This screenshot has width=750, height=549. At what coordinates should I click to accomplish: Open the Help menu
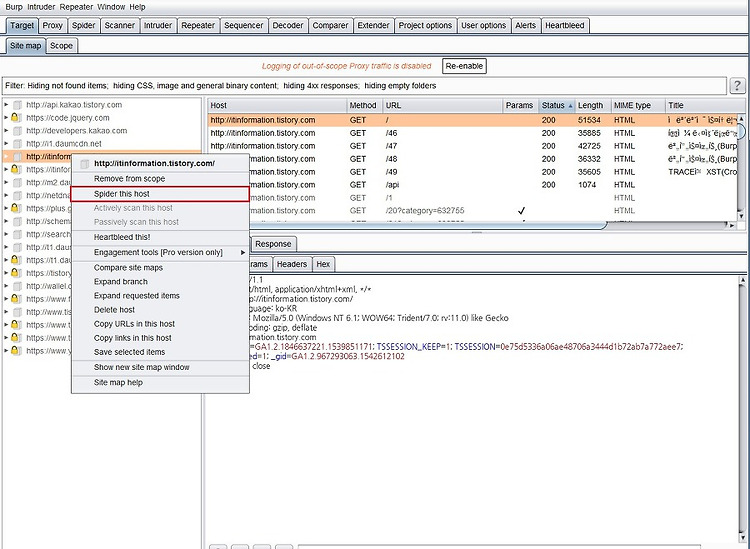tap(137, 7)
